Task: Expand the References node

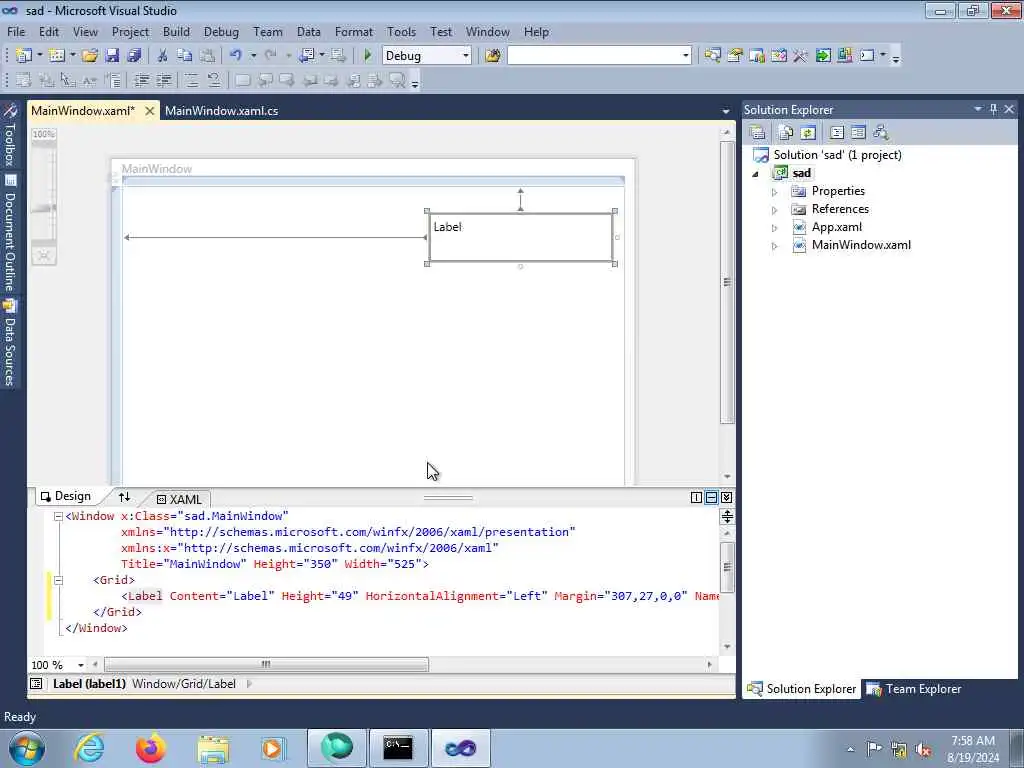Action: coord(775,210)
